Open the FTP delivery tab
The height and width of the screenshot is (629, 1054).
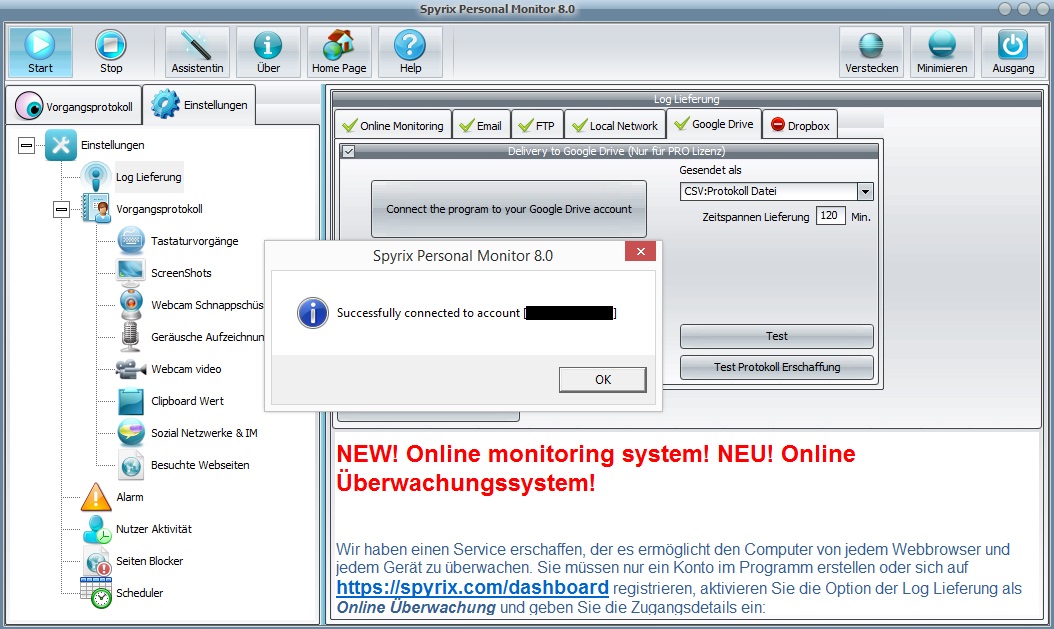point(537,126)
